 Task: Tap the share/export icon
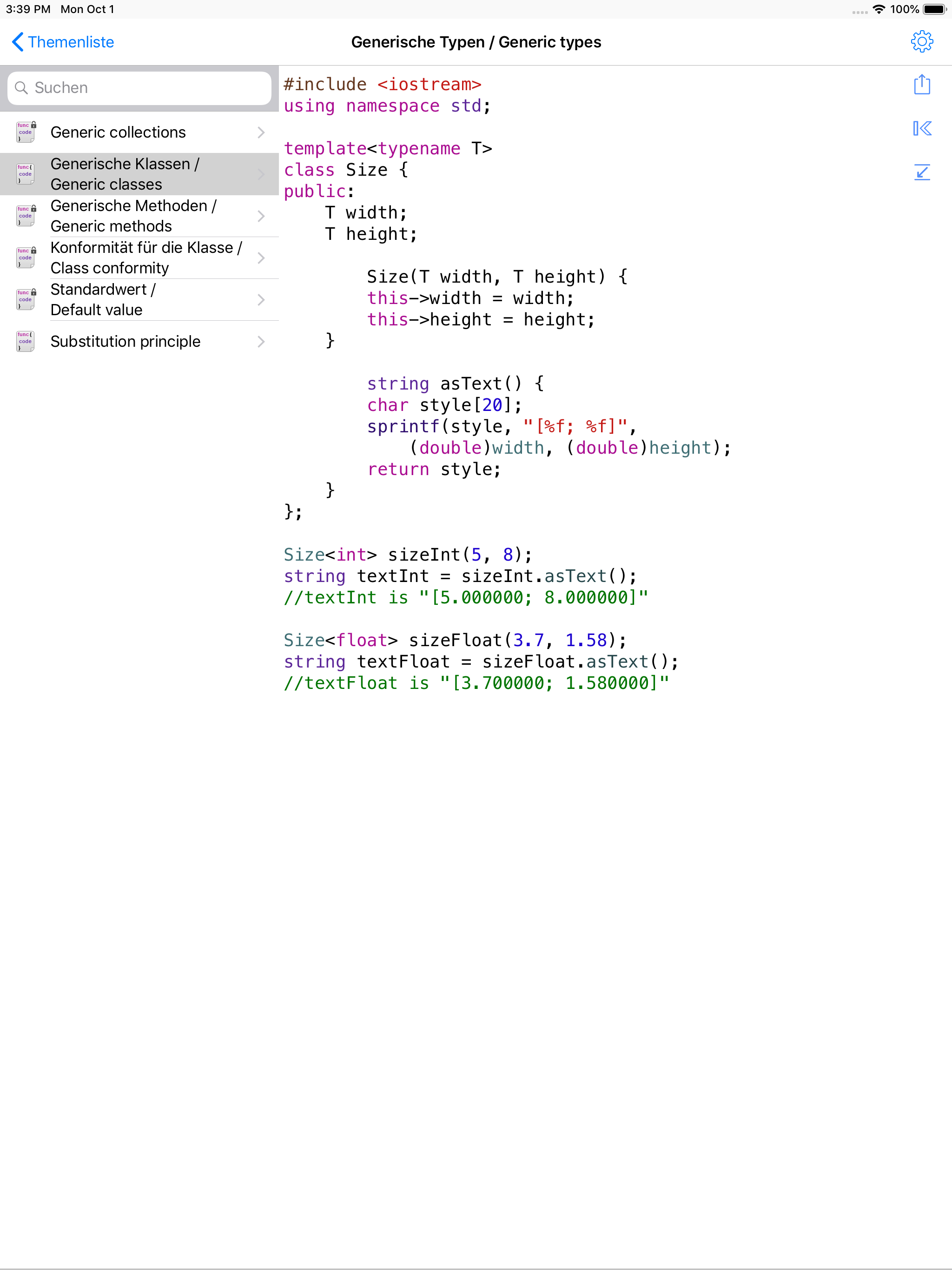pyautogui.click(x=922, y=85)
